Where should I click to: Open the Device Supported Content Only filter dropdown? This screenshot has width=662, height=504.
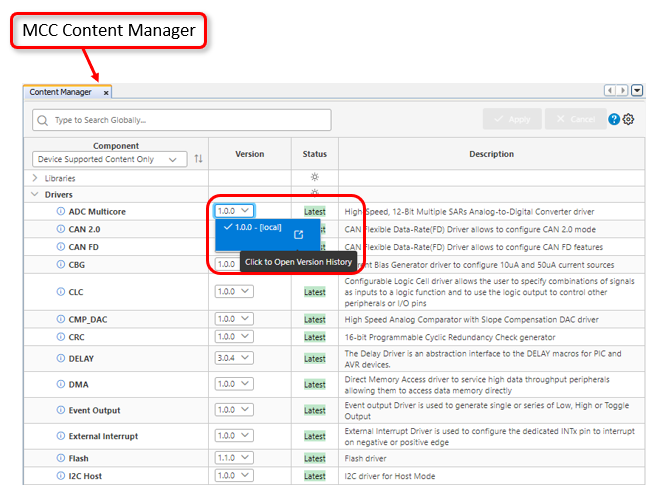(109, 159)
